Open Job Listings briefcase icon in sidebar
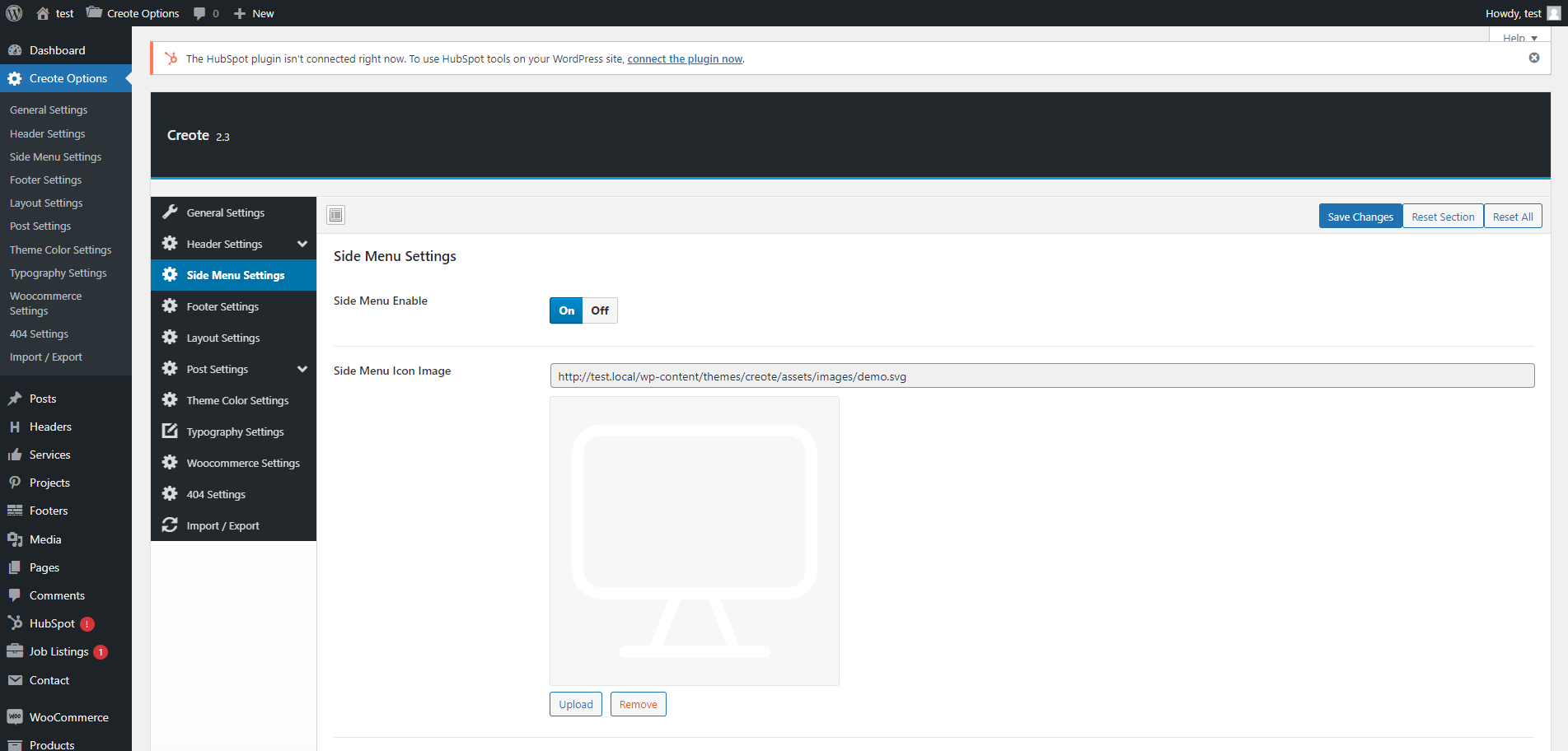 [x=15, y=651]
